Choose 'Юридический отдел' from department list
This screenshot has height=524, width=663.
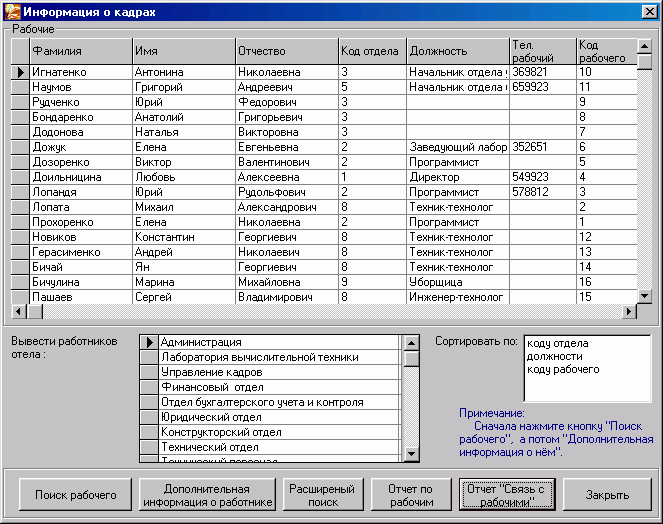211,417
